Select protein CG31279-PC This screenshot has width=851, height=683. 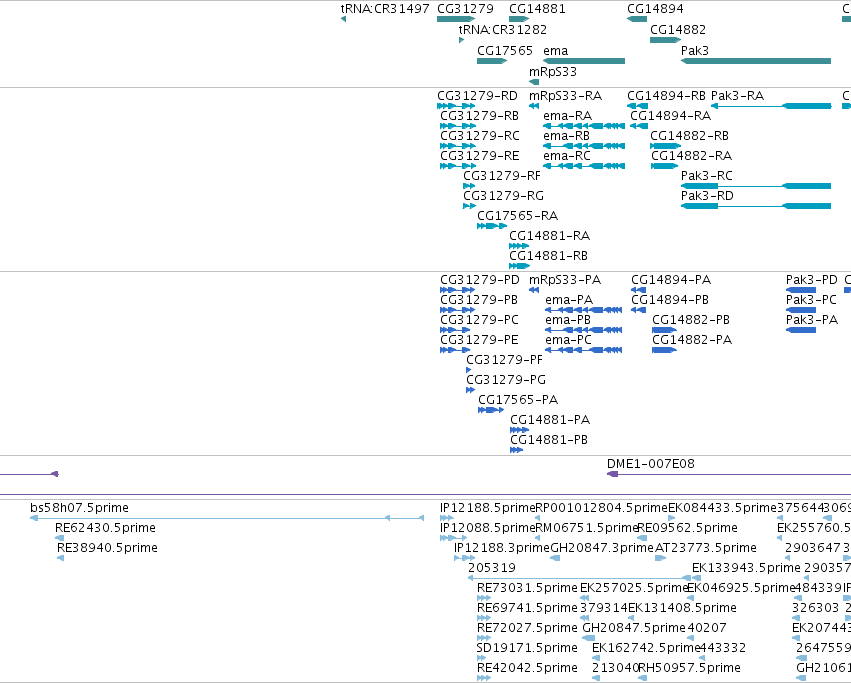[479, 320]
